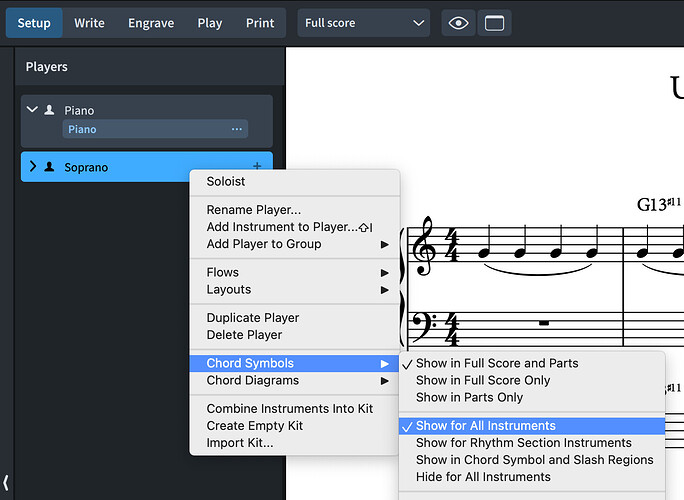
Task: Switch to the Engrave mode tab
Action: click(149, 23)
